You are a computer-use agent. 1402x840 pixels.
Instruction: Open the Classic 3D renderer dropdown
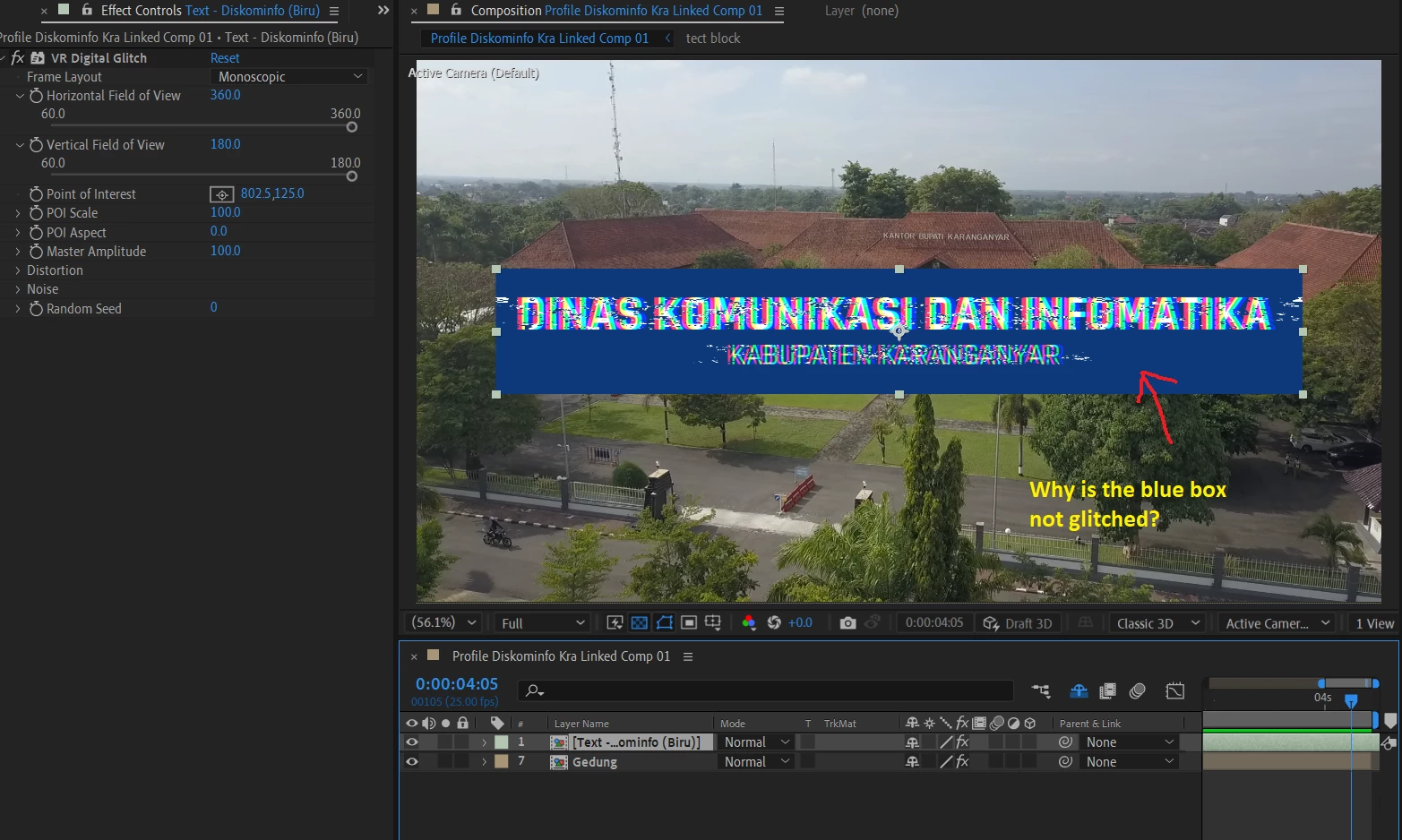tap(1157, 623)
